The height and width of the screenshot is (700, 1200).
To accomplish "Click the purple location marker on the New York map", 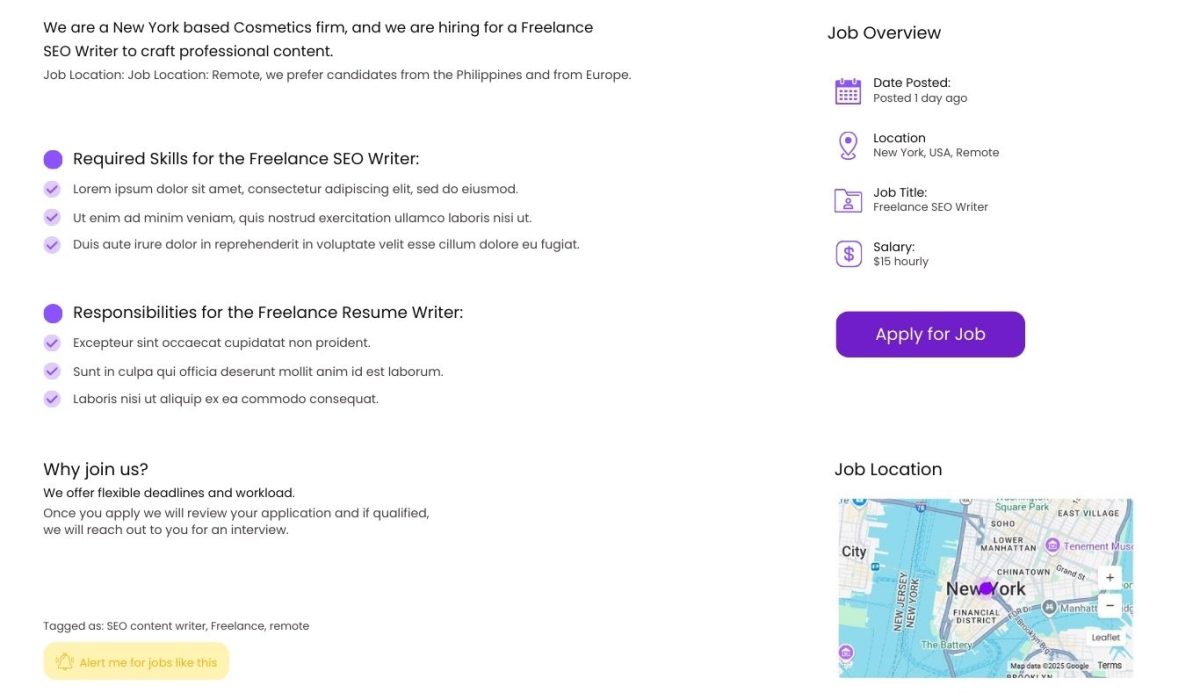I will click(x=986, y=589).
